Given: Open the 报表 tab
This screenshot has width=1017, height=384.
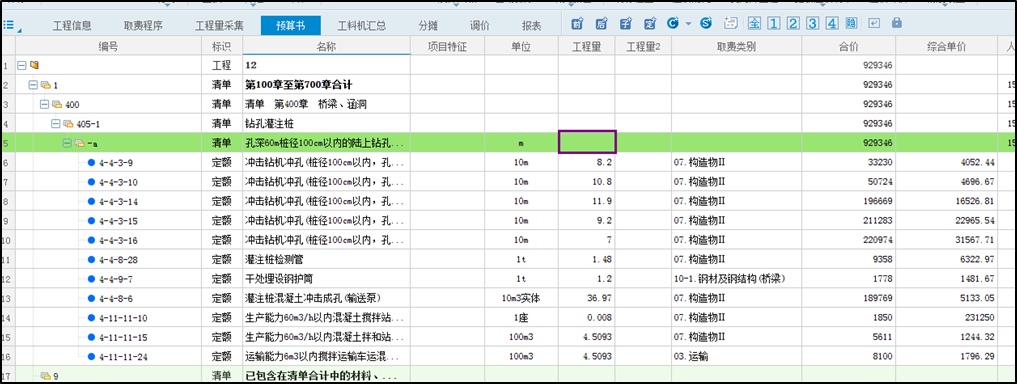Looking at the screenshot, I should click(x=532, y=26).
